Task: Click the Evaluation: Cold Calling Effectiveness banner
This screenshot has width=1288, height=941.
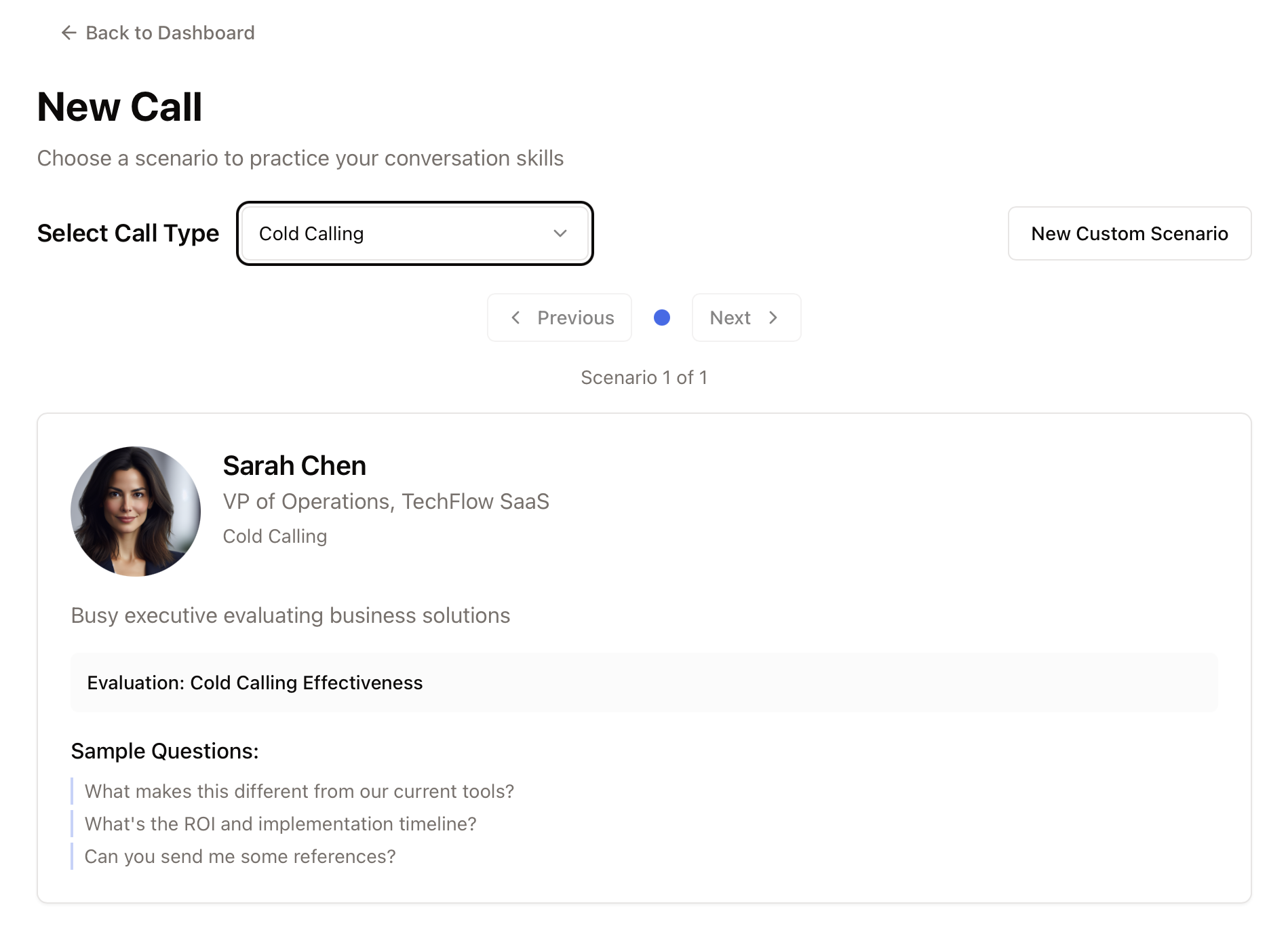Action: pyautogui.click(x=644, y=683)
